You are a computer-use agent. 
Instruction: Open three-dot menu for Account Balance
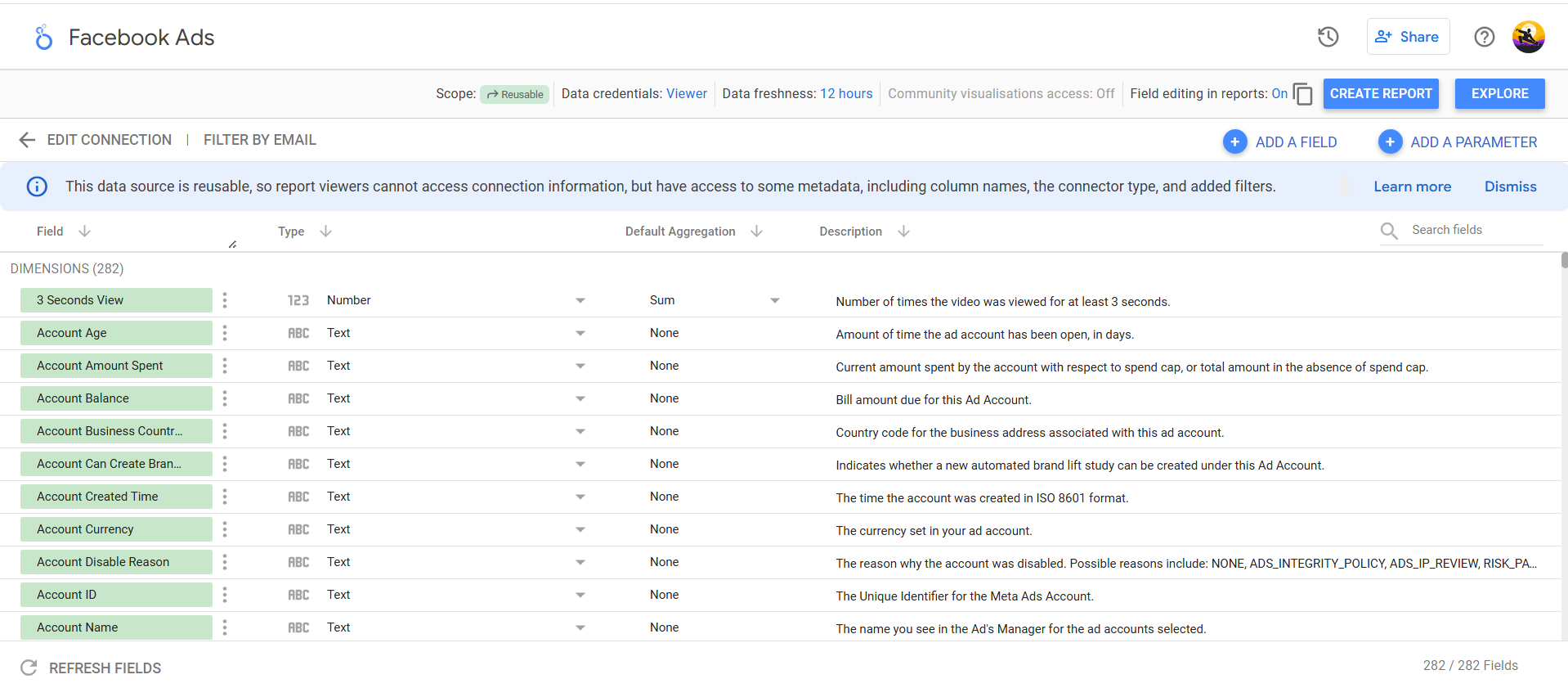pyautogui.click(x=225, y=398)
